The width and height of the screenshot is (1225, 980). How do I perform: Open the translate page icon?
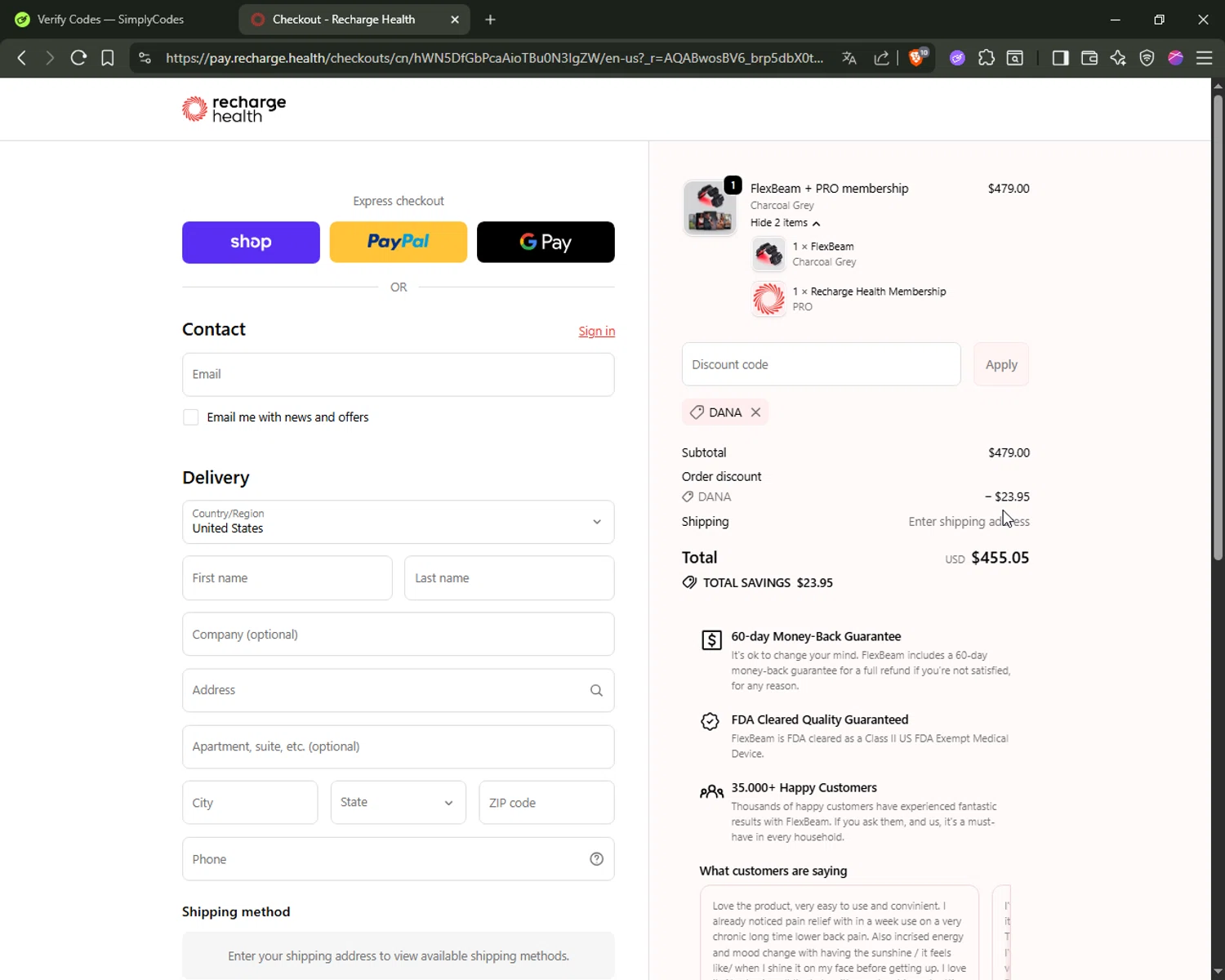[849, 58]
